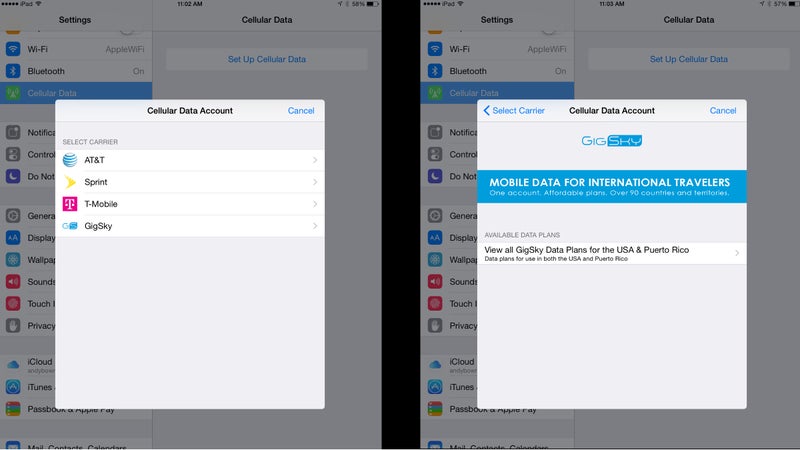The width and height of the screenshot is (800, 450).
Task: Tap the Sprint yellow logo icon
Action: [x=70, y=182]
